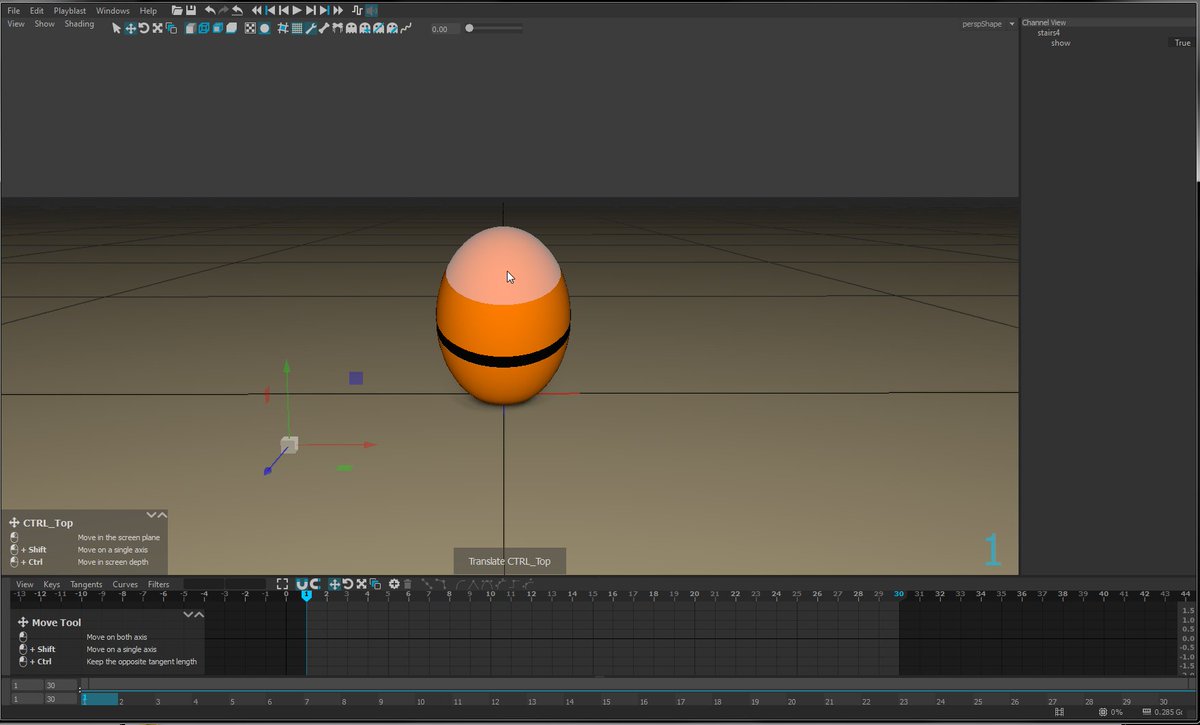Click the show attribute row in Channel View

point(1107,43)
